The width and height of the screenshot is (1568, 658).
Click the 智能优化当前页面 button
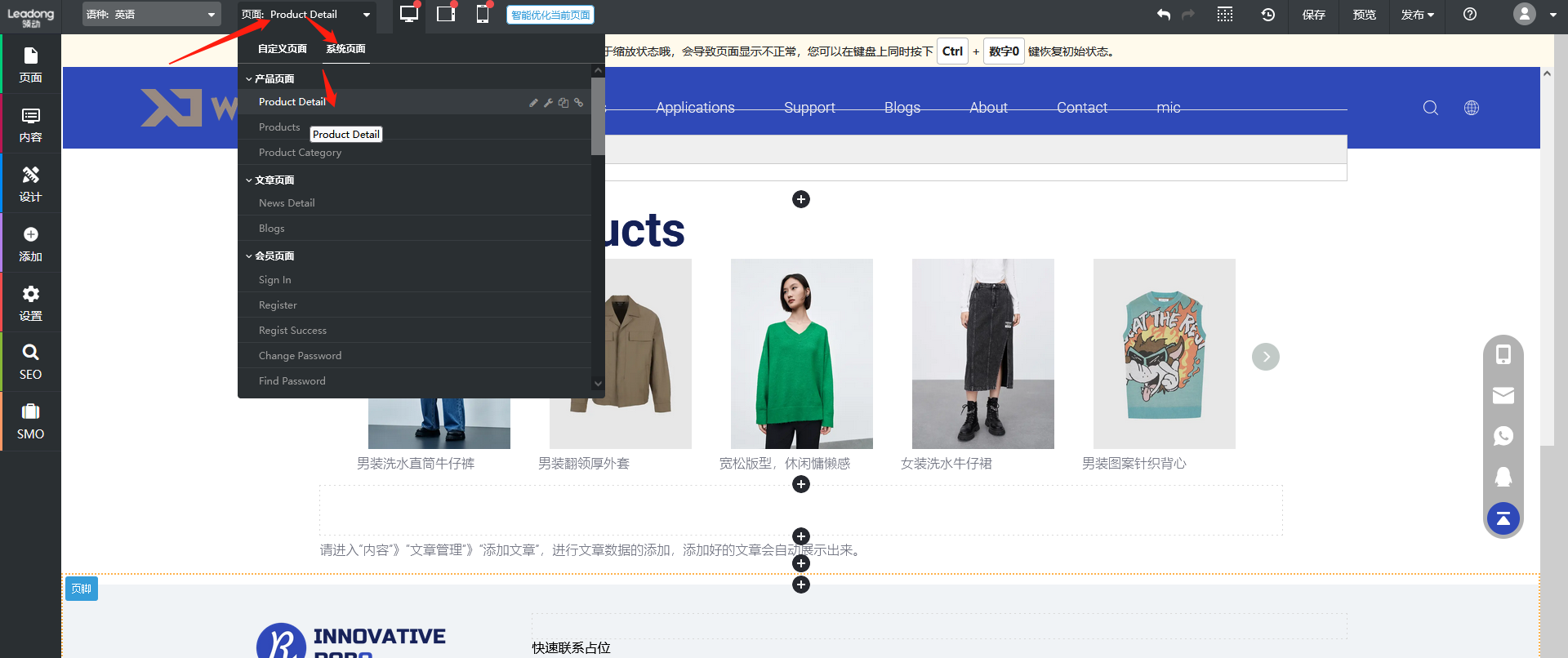coord(550,15)
